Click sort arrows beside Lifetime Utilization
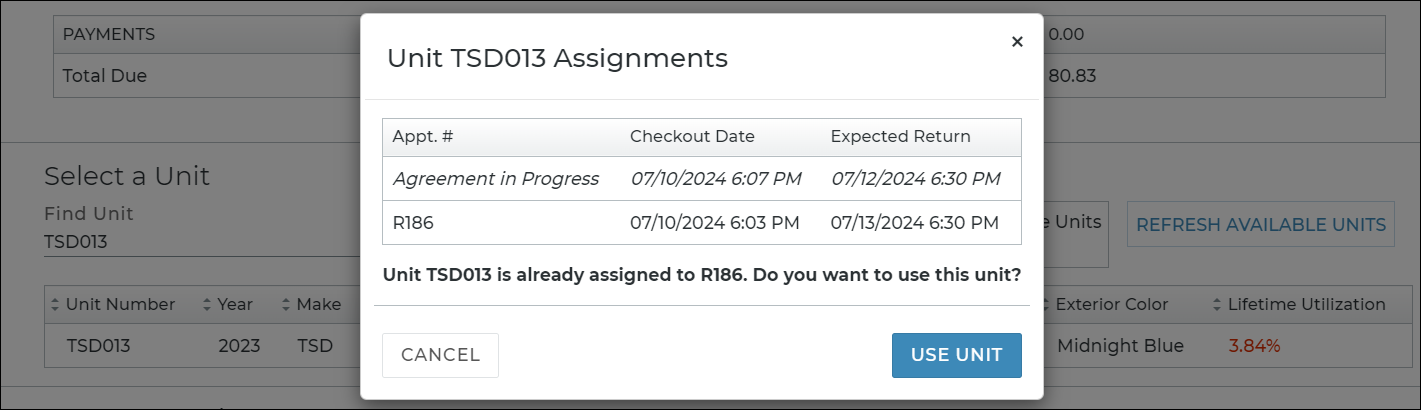Image resolution: width=1421 pixels, height=410 pixels. pos(1217,304)
